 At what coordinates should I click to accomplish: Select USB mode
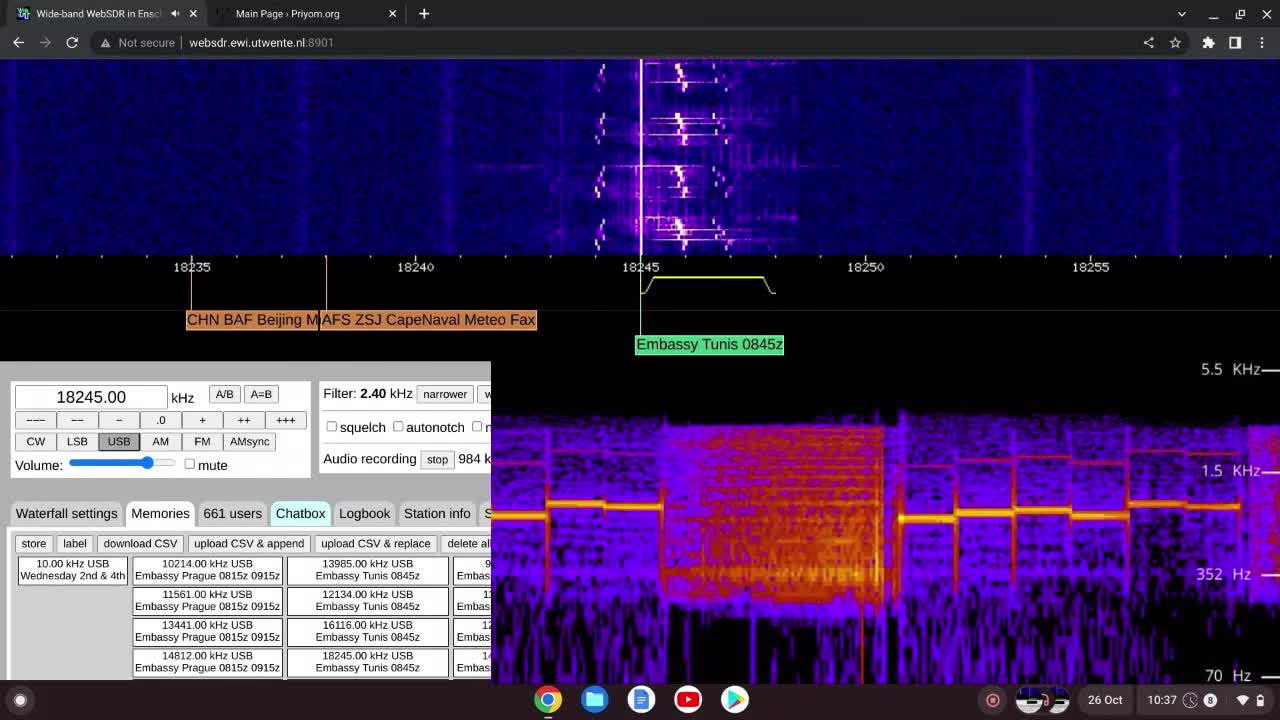click(x=119, y=441)
